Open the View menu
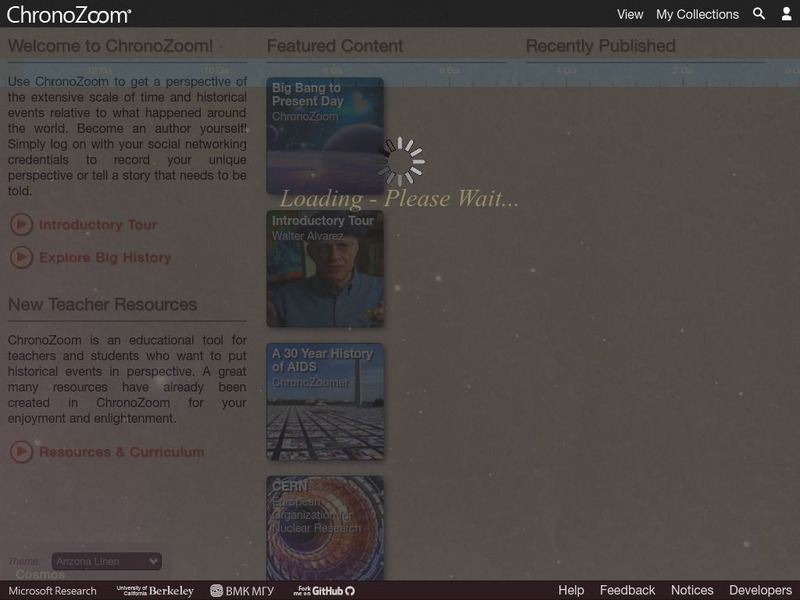Screen dimensions: 800x600 [630, 15]
